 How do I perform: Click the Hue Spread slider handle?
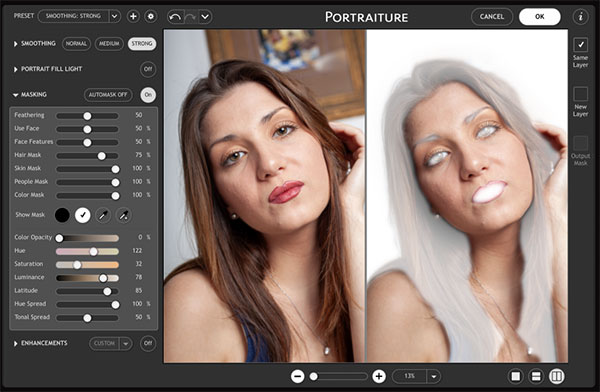point(115,305)
